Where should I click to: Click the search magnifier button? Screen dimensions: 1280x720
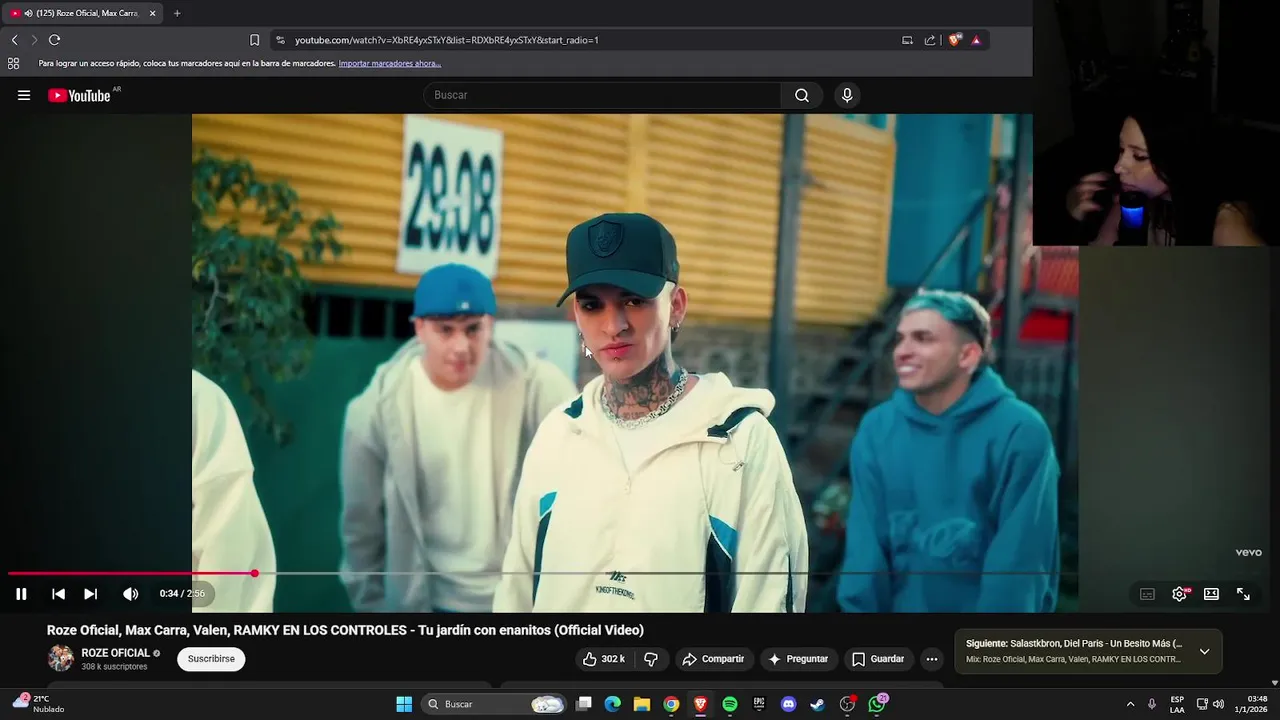tap(802, 95)
